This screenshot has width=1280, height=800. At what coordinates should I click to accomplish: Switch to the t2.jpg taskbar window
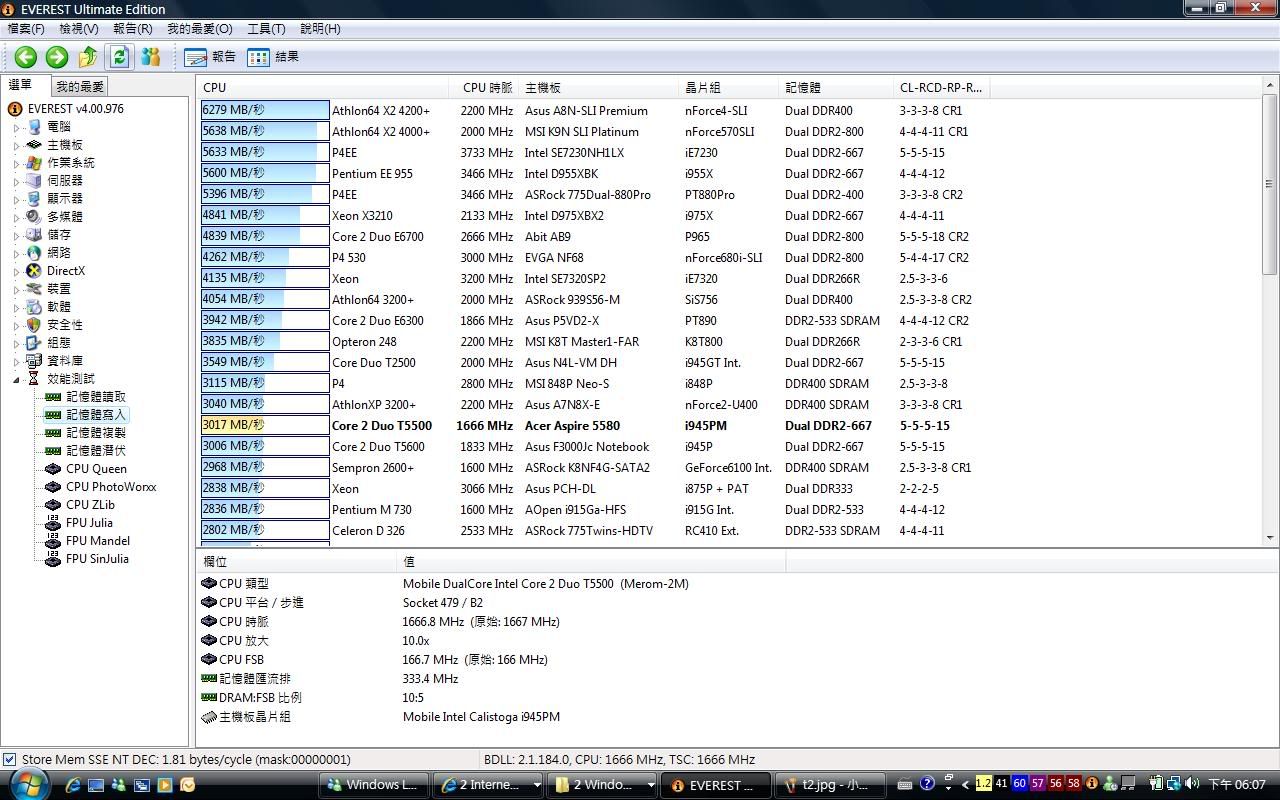pos(831,785)
